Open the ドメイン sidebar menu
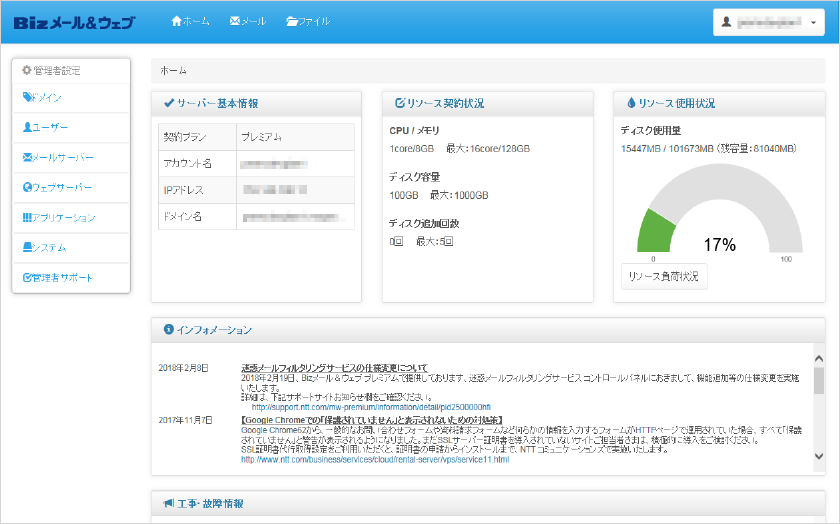840x524 pixels. (71, 98)
